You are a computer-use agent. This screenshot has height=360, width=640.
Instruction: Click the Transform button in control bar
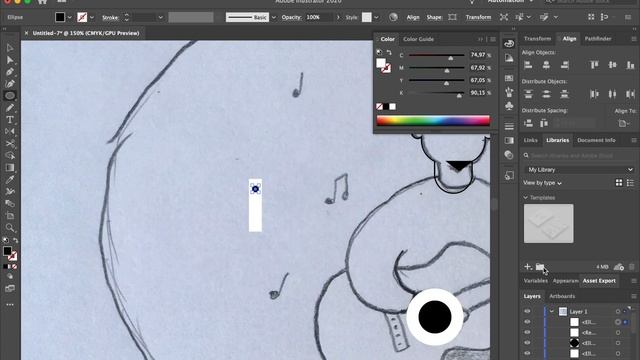pos(478,17)
